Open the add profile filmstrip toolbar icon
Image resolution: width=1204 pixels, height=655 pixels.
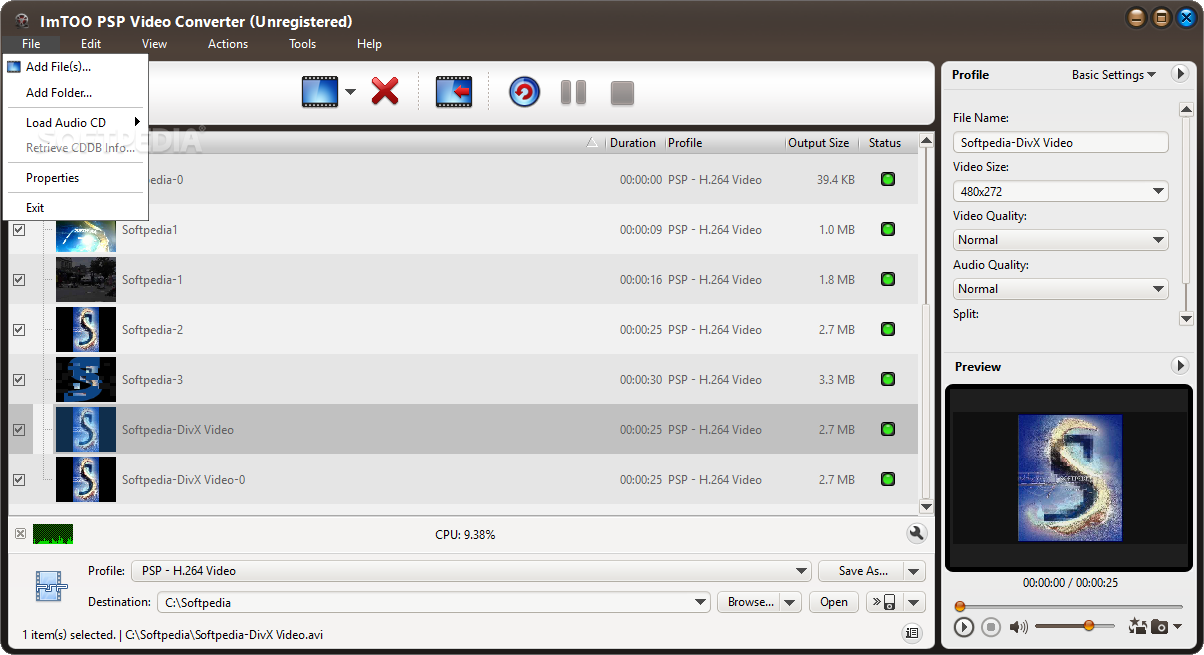click(x=320, y=92)
